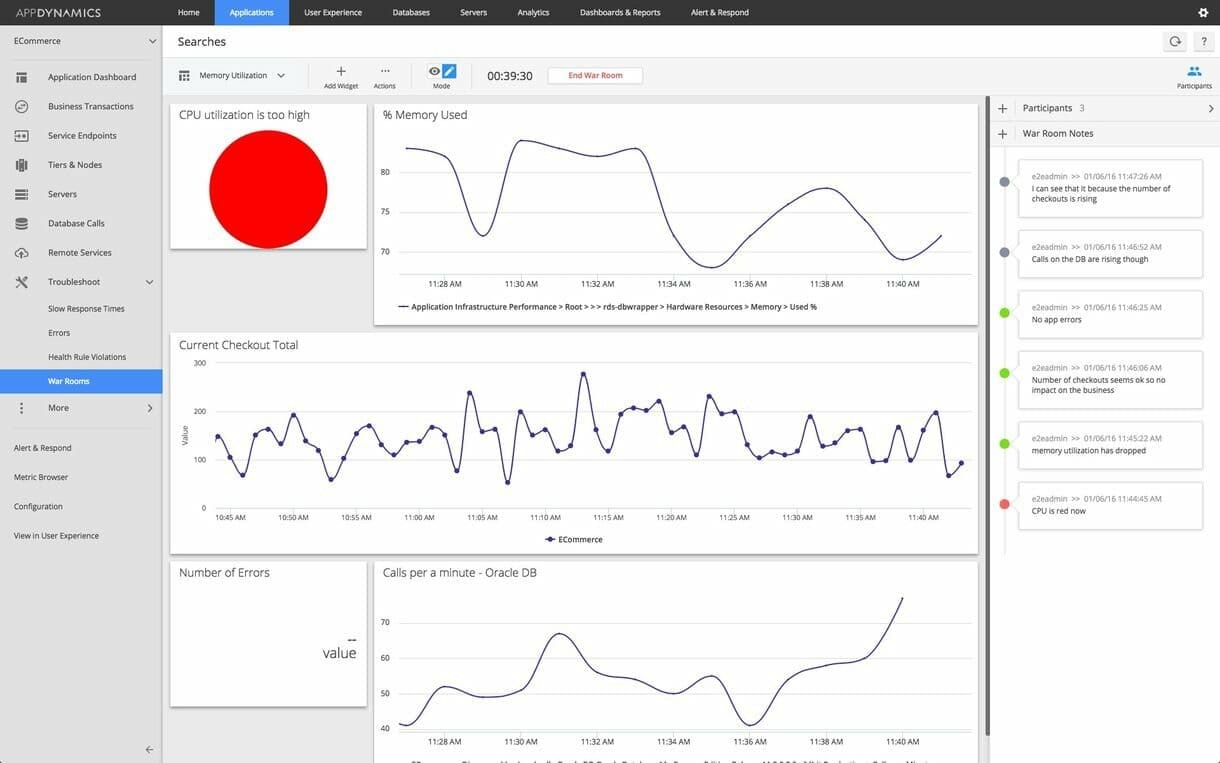Select the 'CPU is red now' note
Image resolution: width=1220 pixels, height=763 pixels.
[1110, 505]
